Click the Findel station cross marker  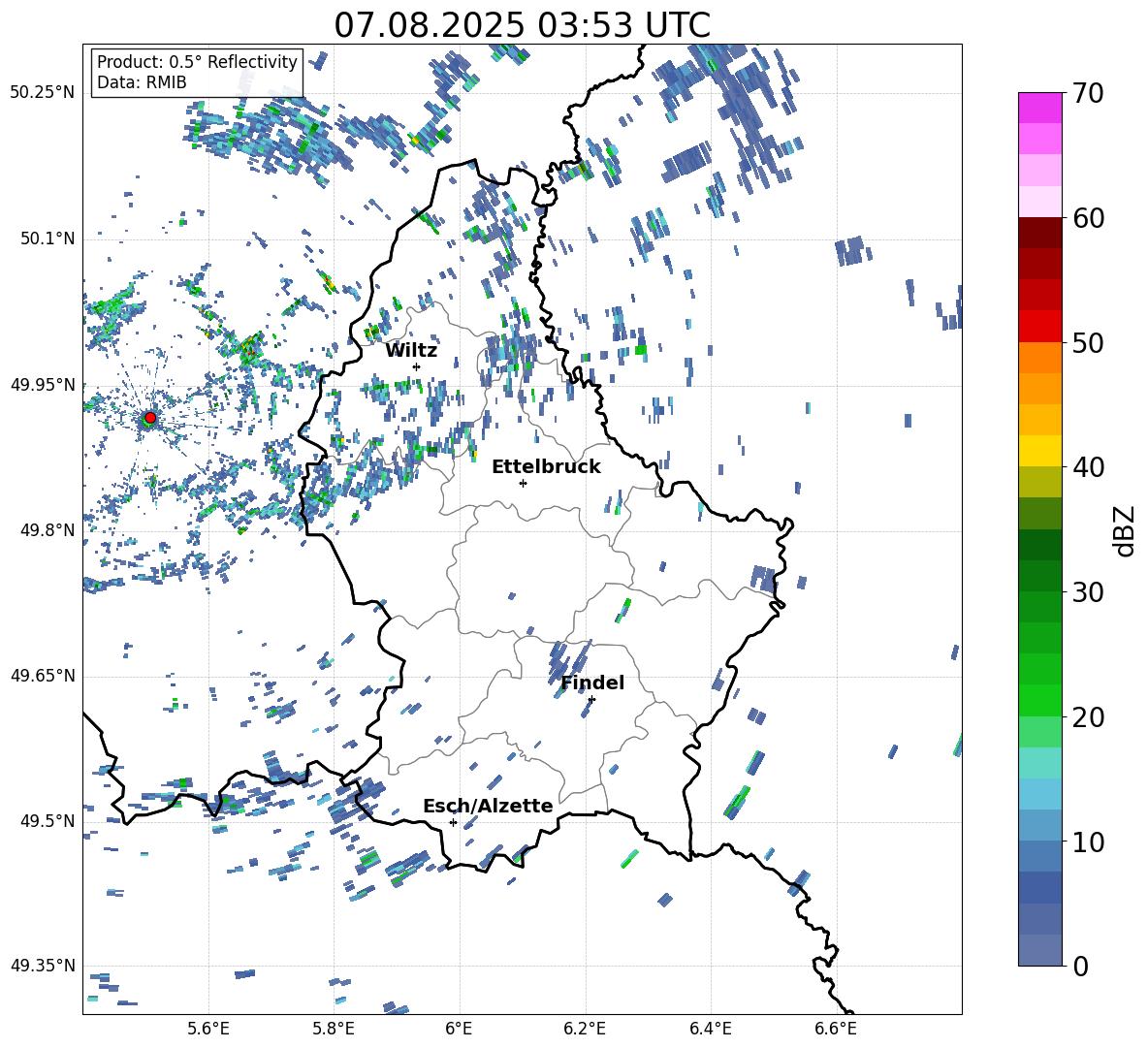(591, 700)
